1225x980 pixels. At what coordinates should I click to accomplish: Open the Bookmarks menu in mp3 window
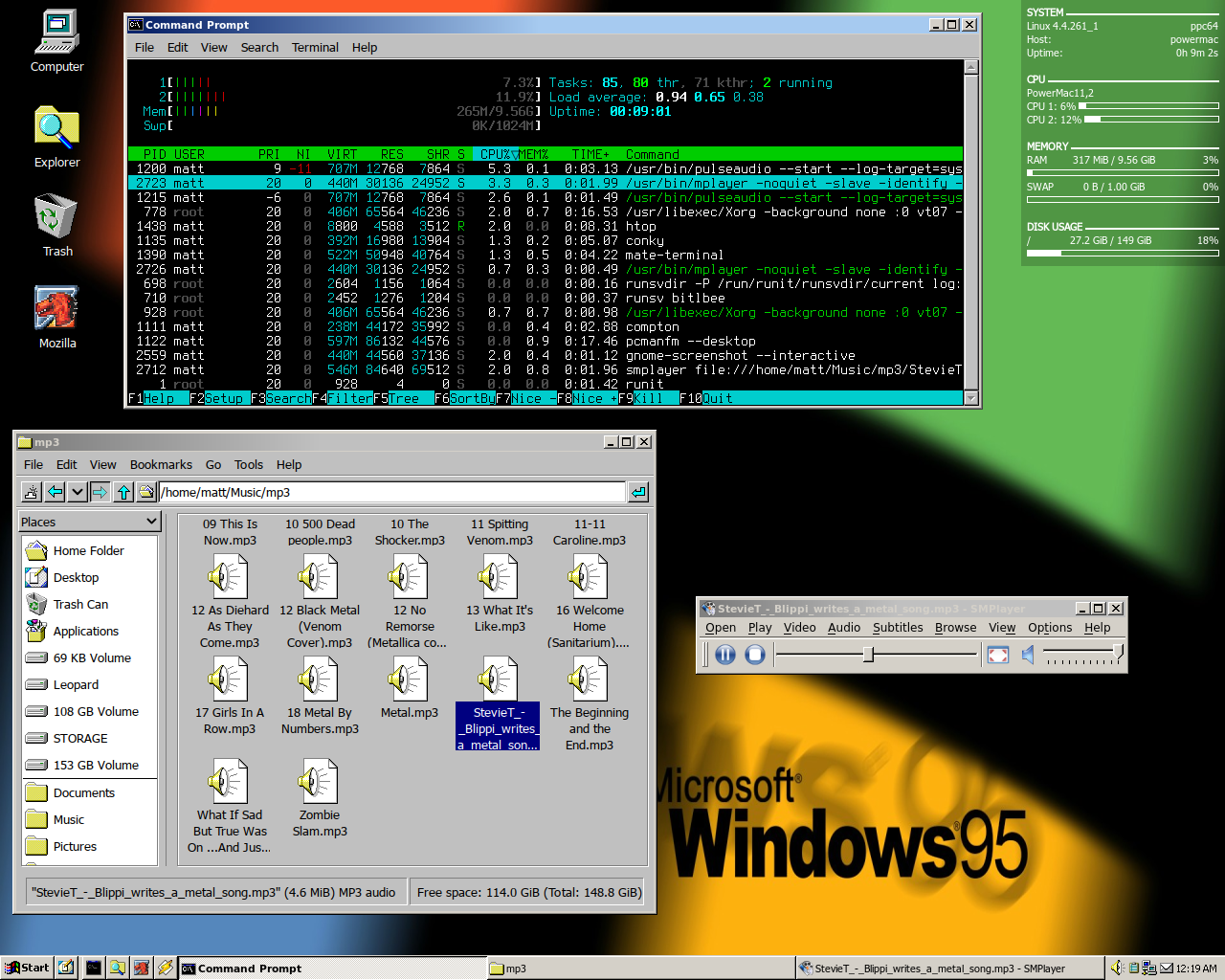tap(160, 464)
